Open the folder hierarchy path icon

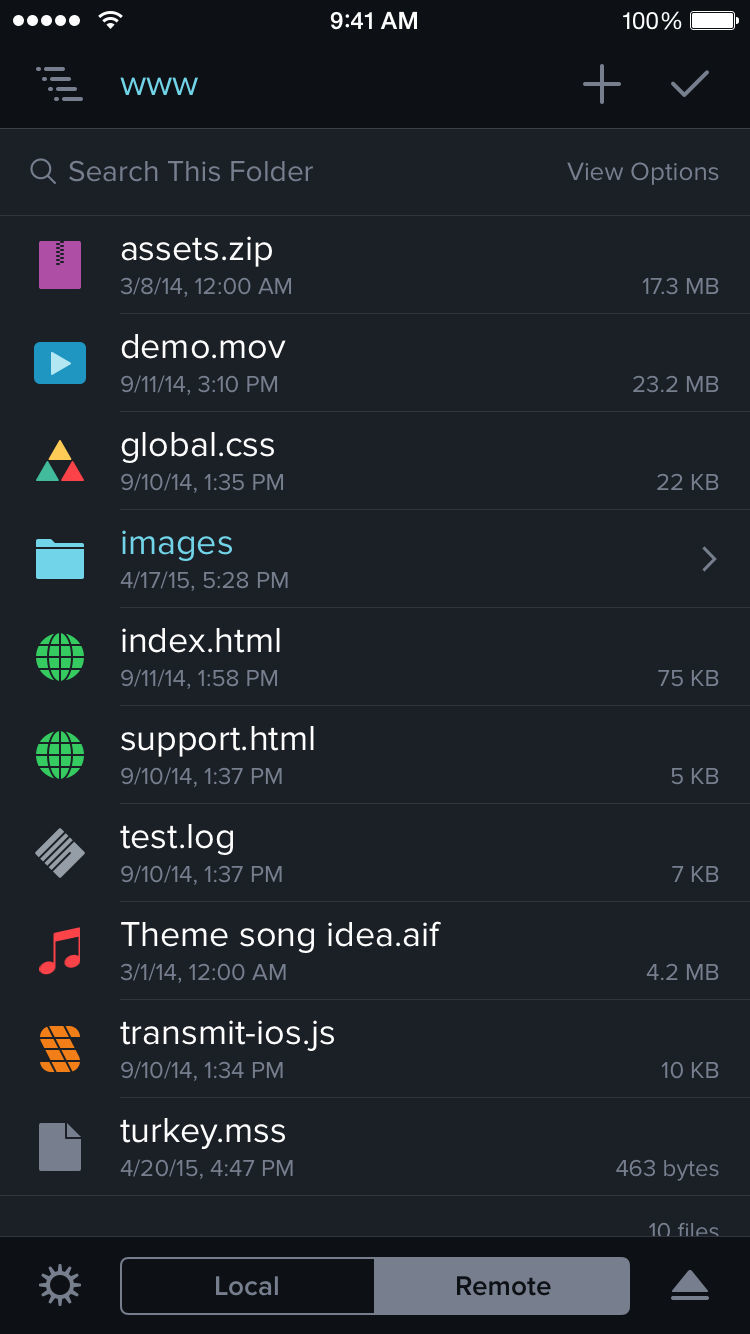coord(59,85)
